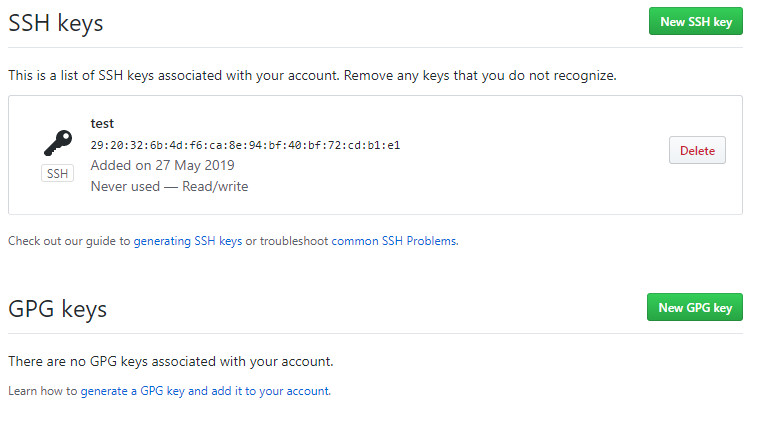
Task: Open the generating SSH keys guide link
Action: [x=188, y=241]
